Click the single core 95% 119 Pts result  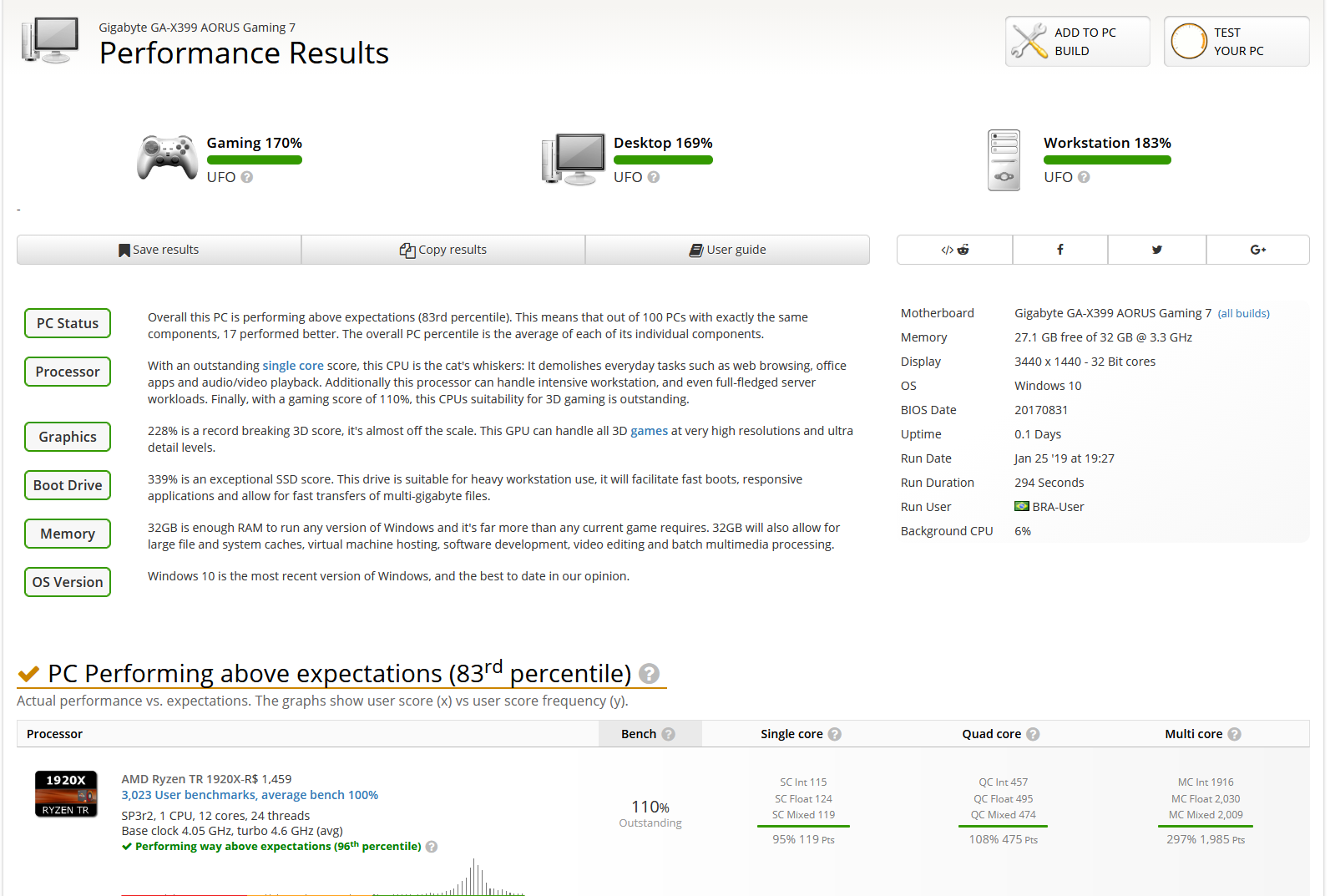click(x=803, y=839)
